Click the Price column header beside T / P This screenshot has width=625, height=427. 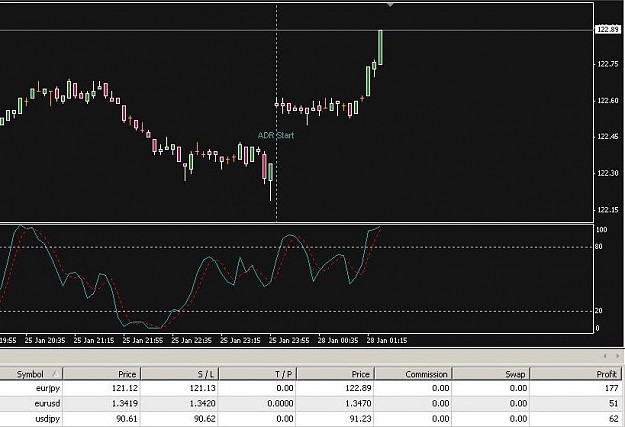336,374
